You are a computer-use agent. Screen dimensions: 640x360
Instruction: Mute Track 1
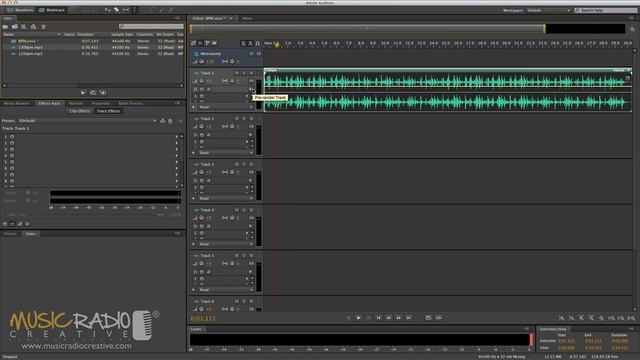click(236, 73)
